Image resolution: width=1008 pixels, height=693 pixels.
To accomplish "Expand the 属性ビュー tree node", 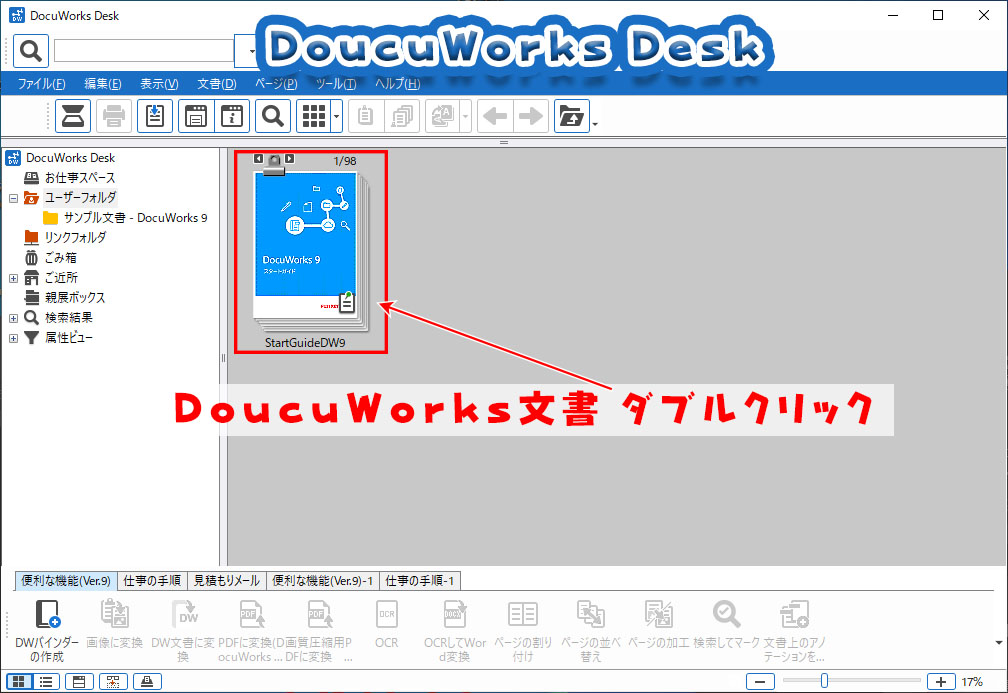I will (14, 338).
